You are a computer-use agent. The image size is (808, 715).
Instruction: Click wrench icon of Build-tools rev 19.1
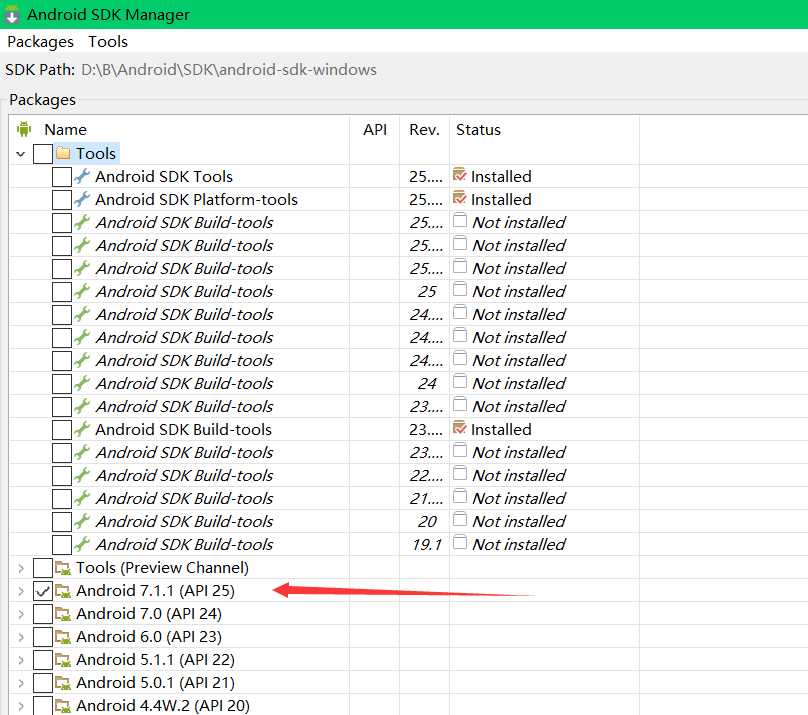click(x=82, y=544)
